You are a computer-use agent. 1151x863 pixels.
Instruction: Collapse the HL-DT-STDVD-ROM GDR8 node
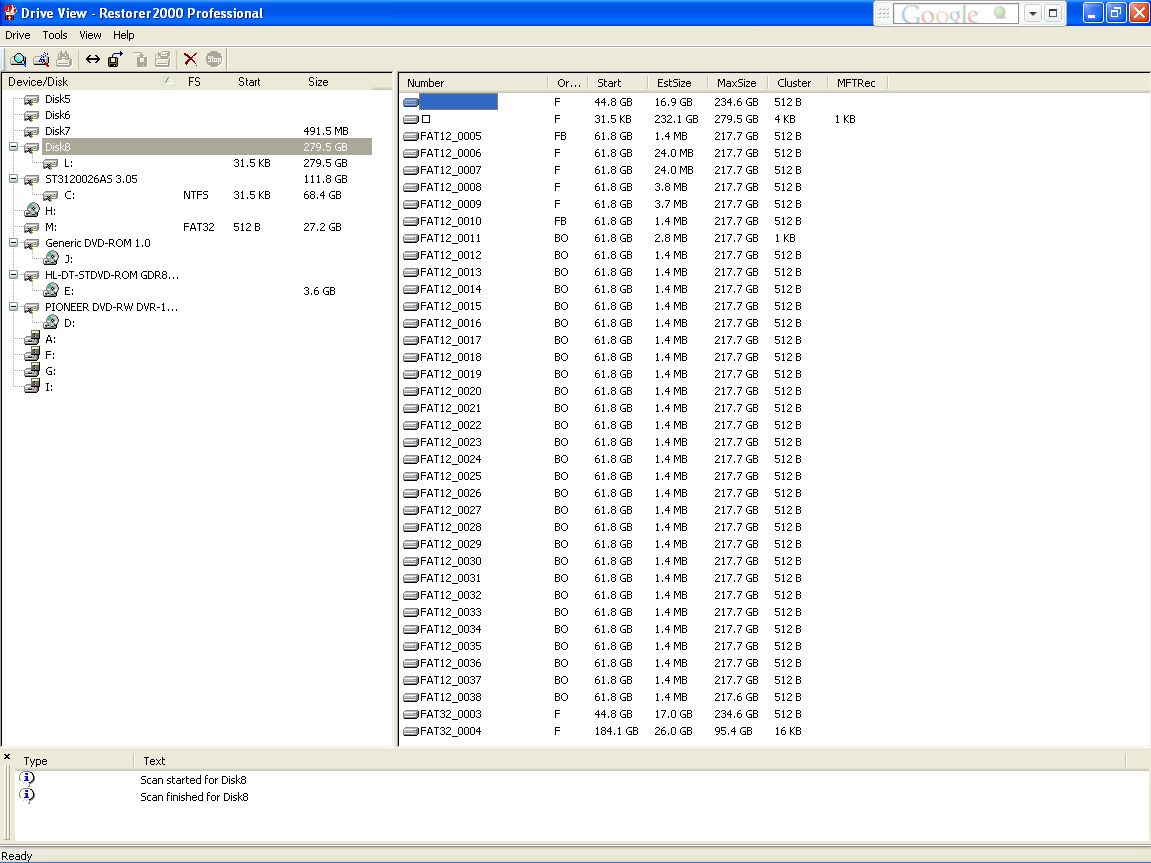(x=13, y=274)
